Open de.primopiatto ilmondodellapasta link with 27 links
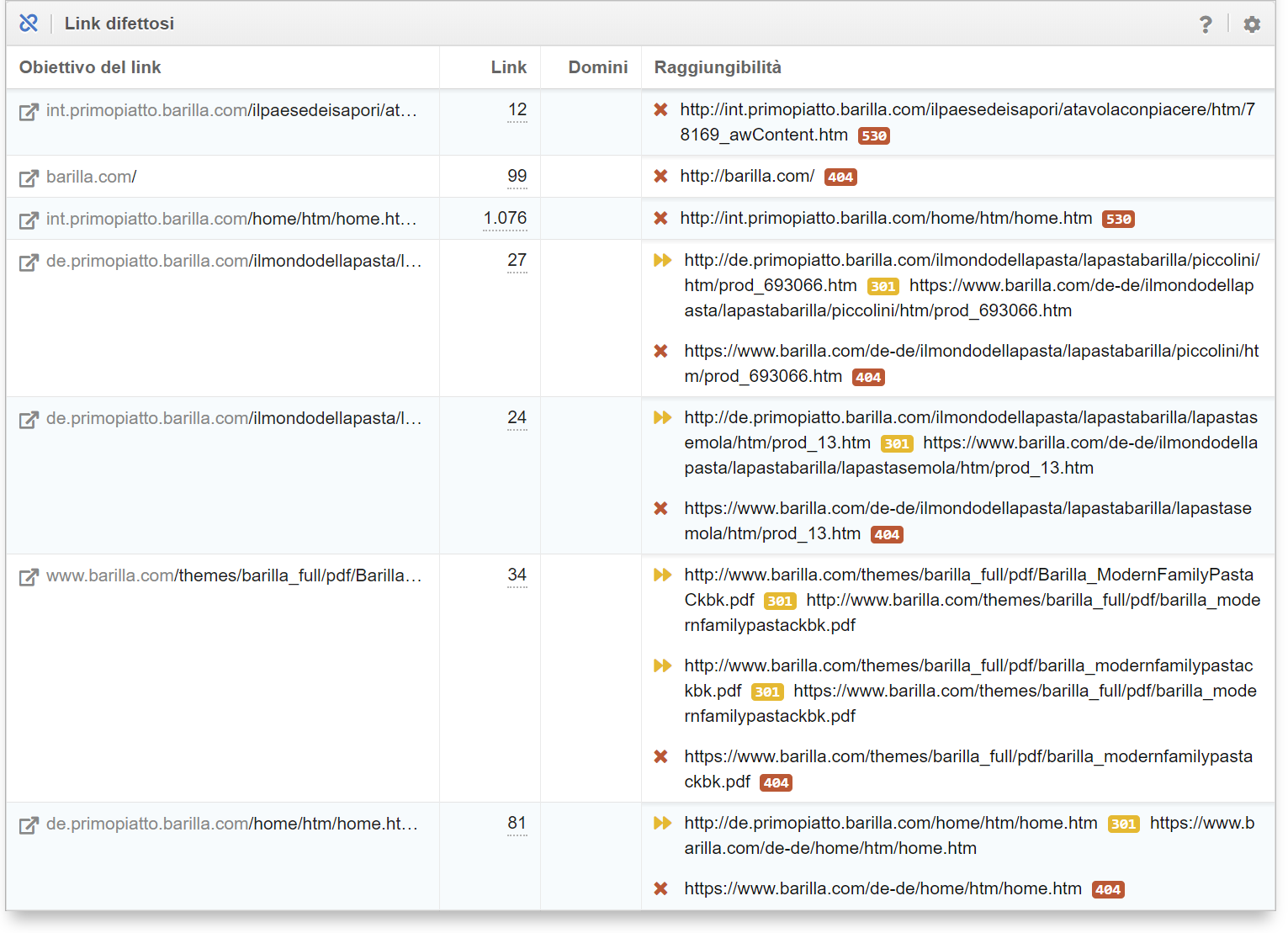The height and width of the screenshot is (933, 1288). point(234,261)
